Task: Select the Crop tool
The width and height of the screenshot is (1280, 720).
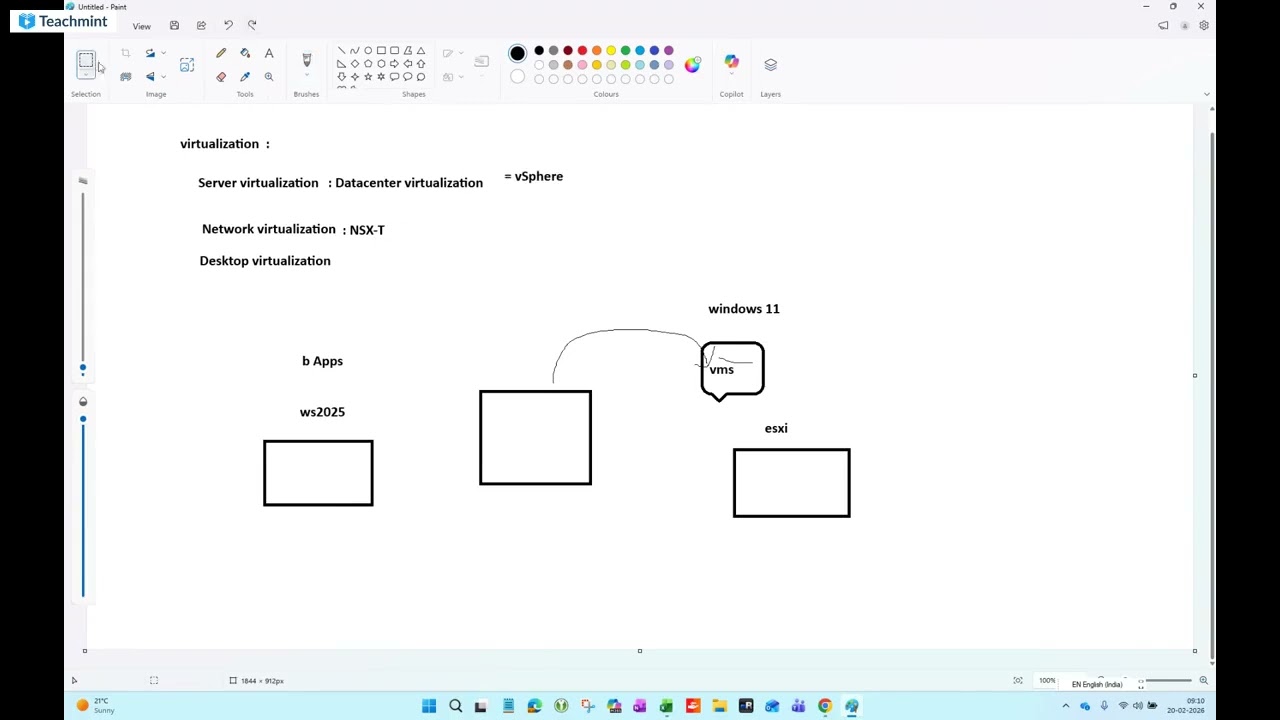Action: [x=125, y=53]
